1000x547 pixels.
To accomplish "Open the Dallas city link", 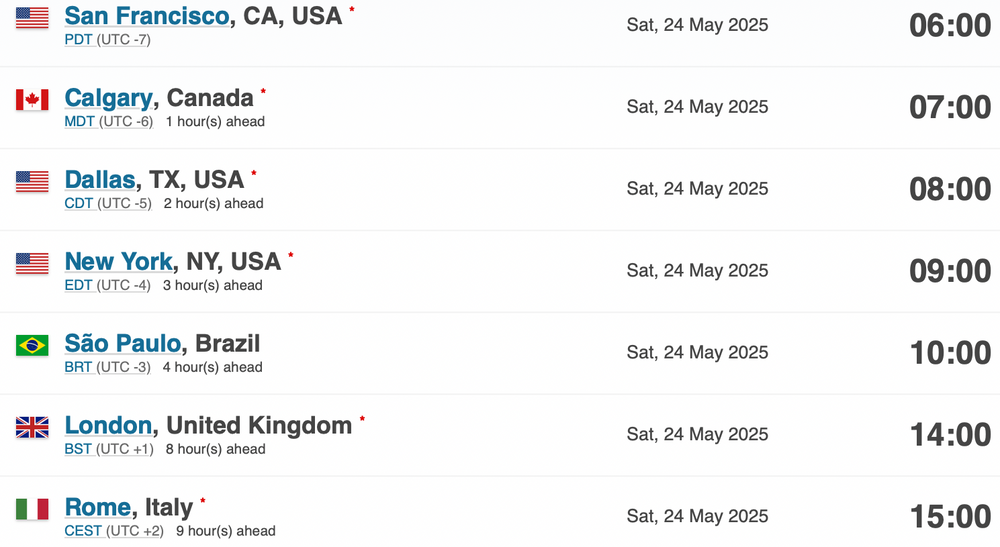I will pos(99,180).
